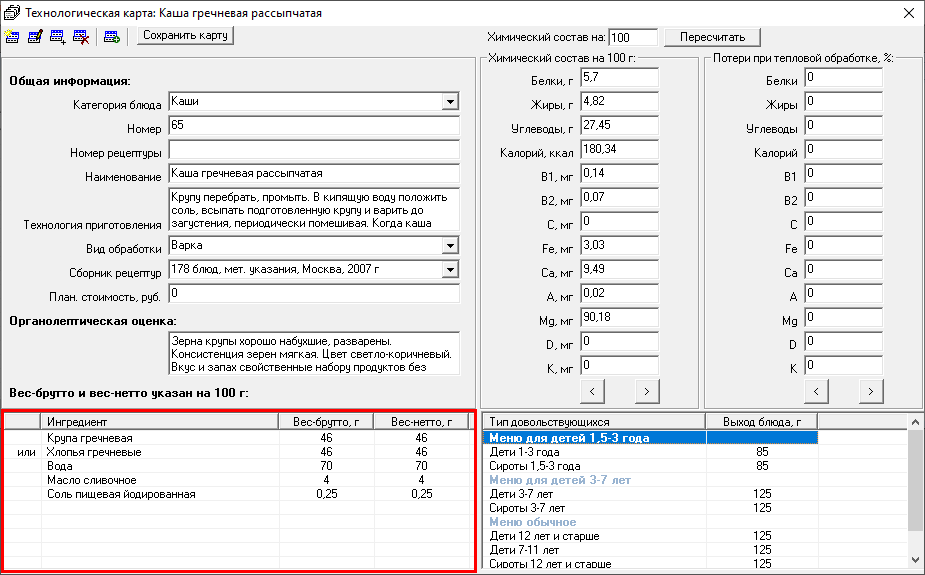This screenshot has width=925, height=575.
Task: Click the edit record pencil icon
Action: point(35,37)
